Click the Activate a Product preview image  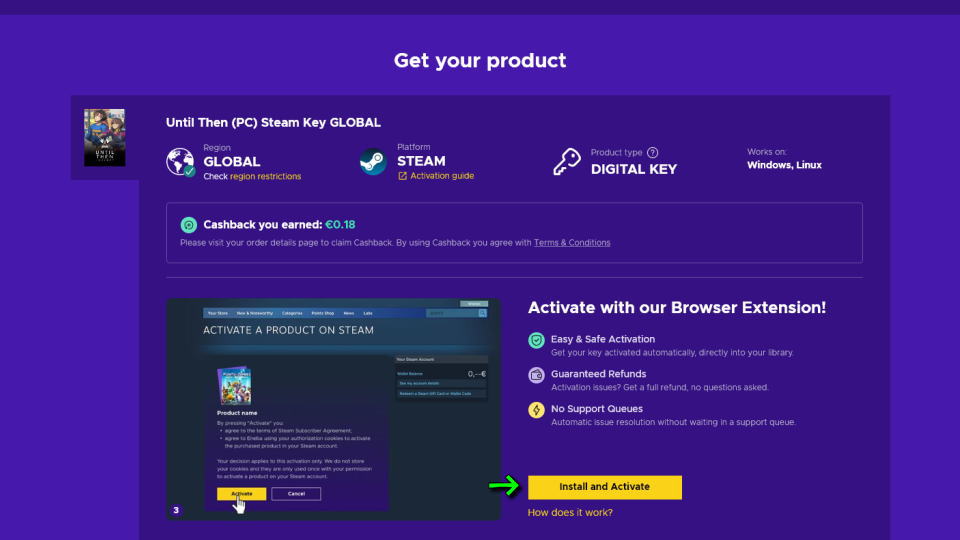pos(333,409)
